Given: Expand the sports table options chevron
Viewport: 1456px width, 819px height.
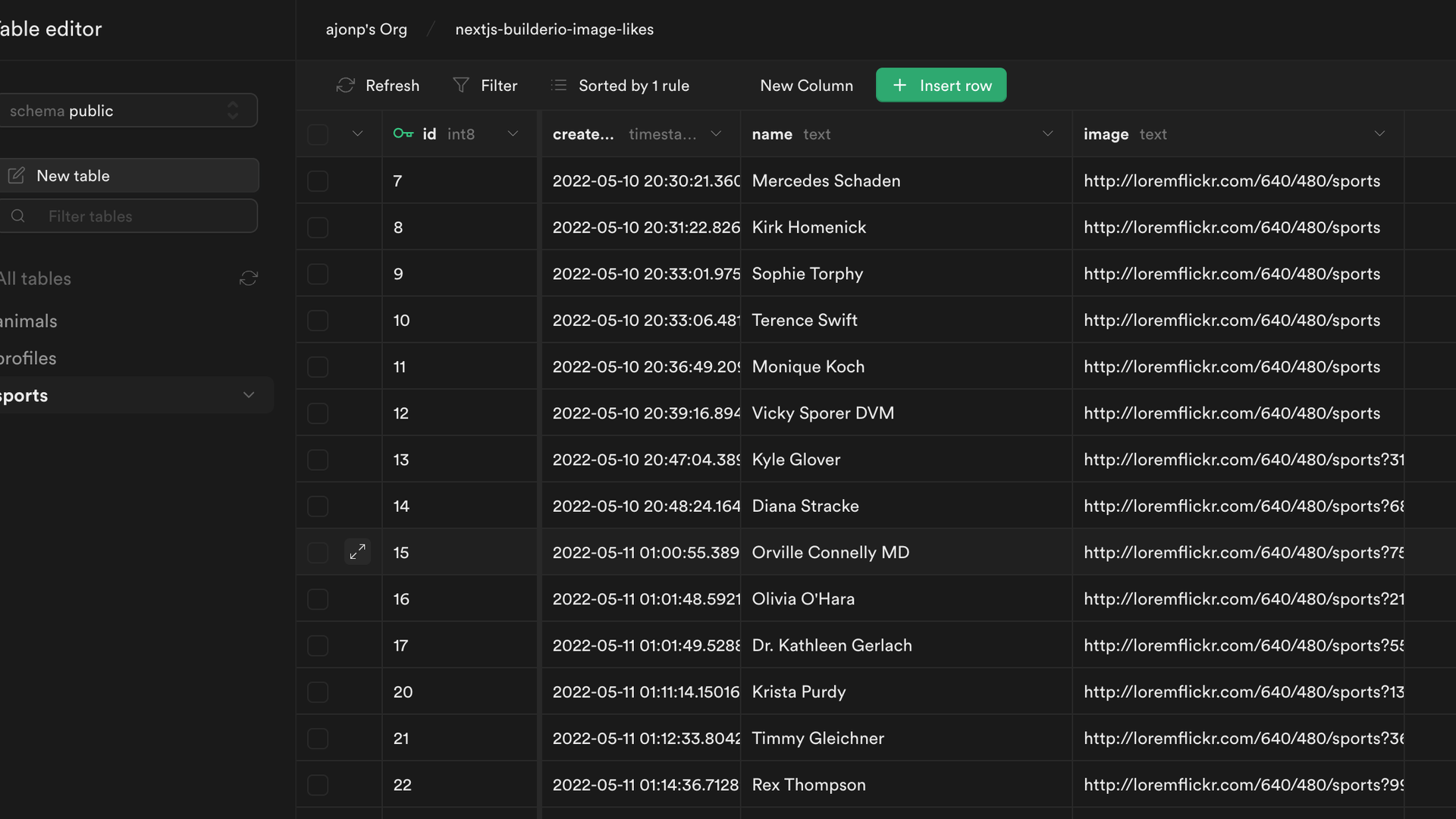Looking at the screenshot, I should [x=249, y=395].
